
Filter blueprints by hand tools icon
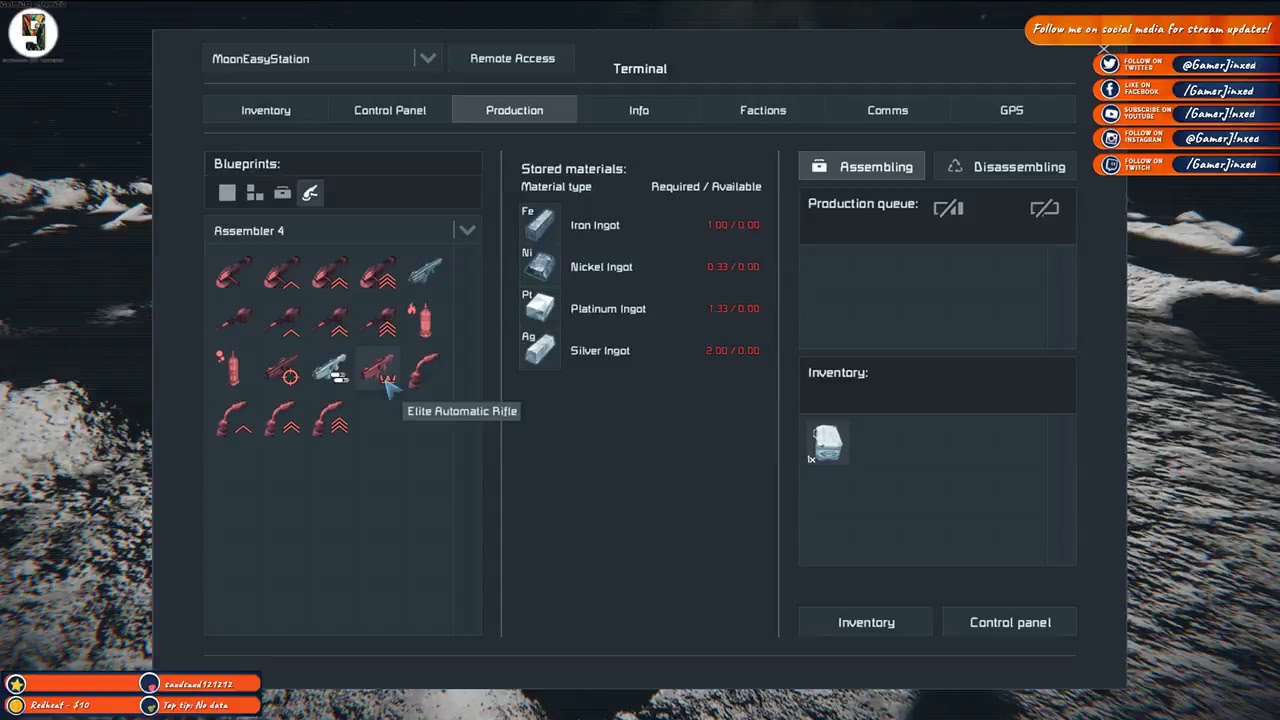click(x=310, y=193)
